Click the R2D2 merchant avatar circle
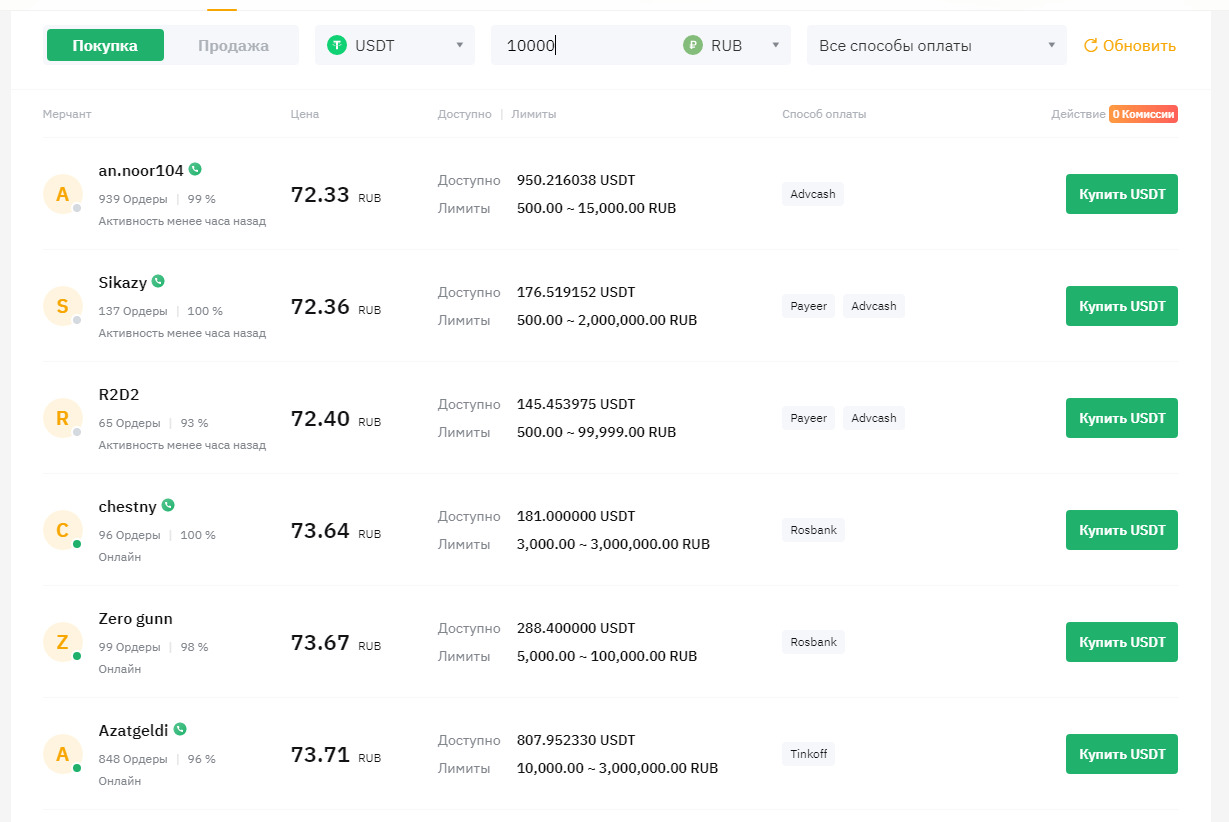Viewport: 1229px width, 822px height. click(62, 418)
